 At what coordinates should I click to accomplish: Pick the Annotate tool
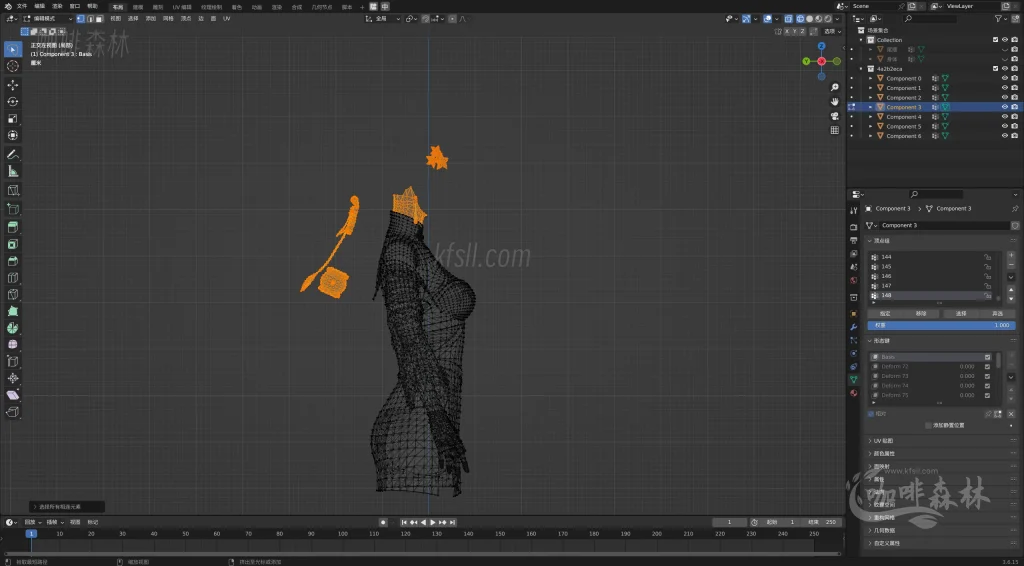pyautogui.click(x=12, y=155)
